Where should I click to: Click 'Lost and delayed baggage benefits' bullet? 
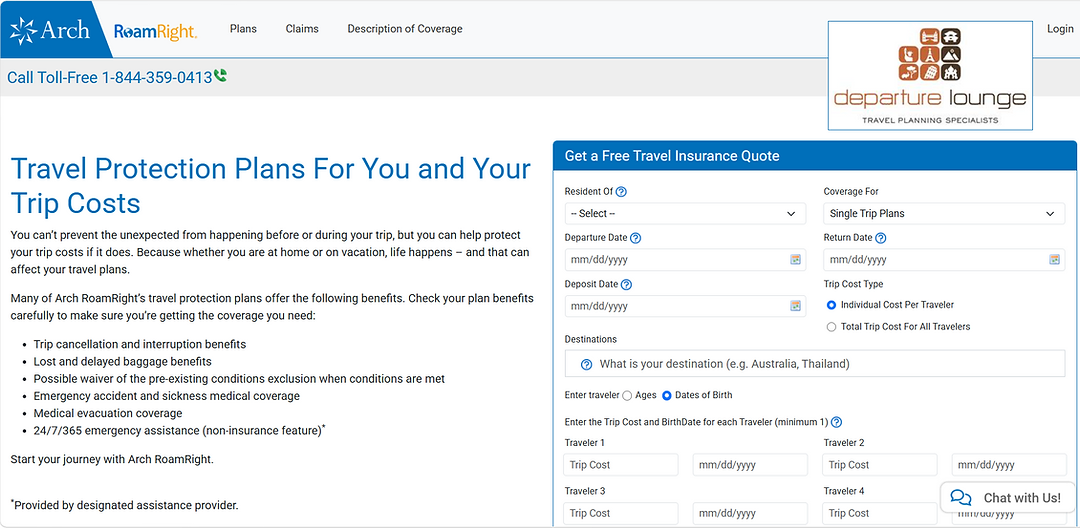point(123,361)
